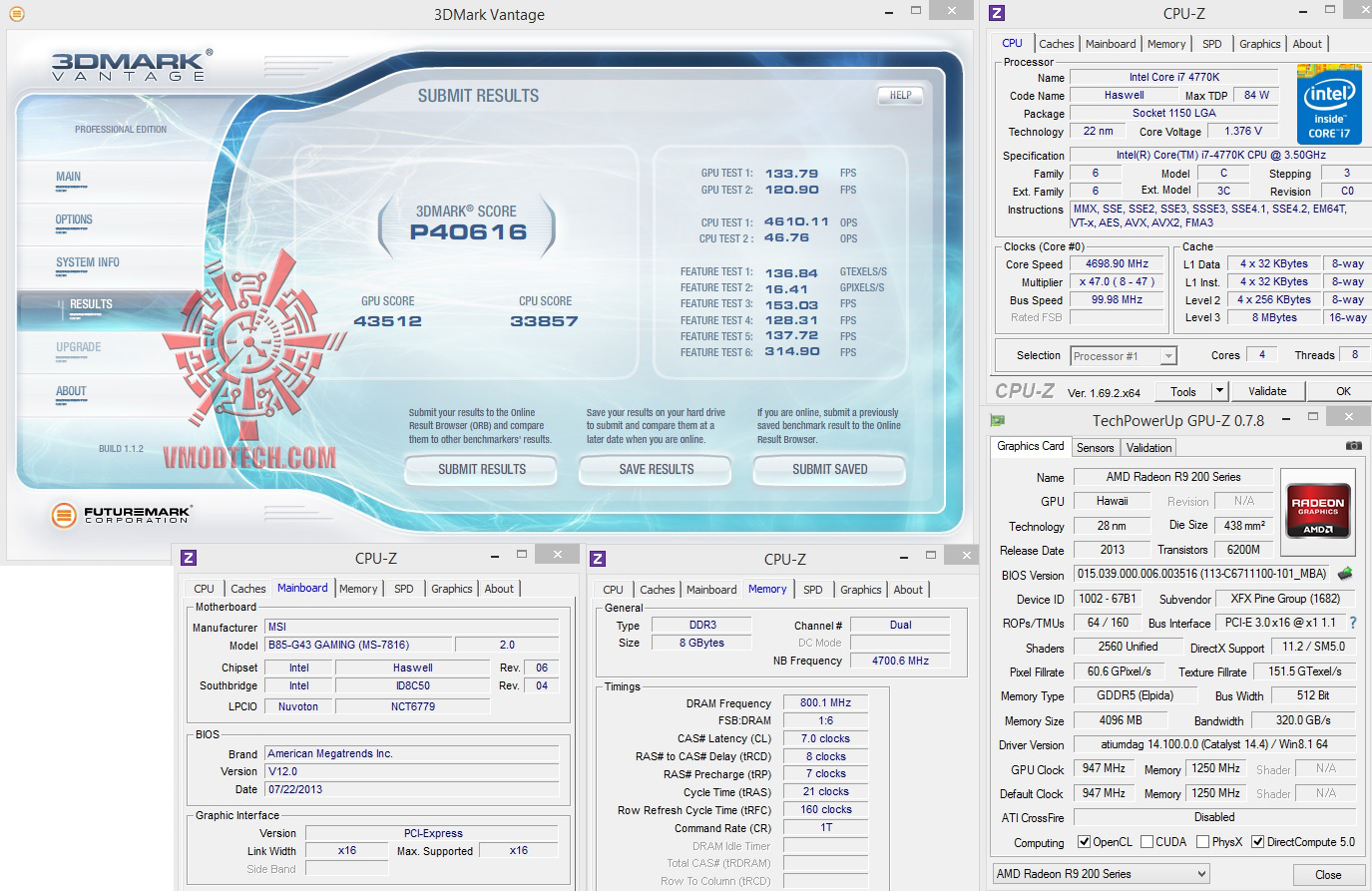Click the Tools button in CPU-Z
This screenshot has height=891, width=1372.
tap(1183, 391)
